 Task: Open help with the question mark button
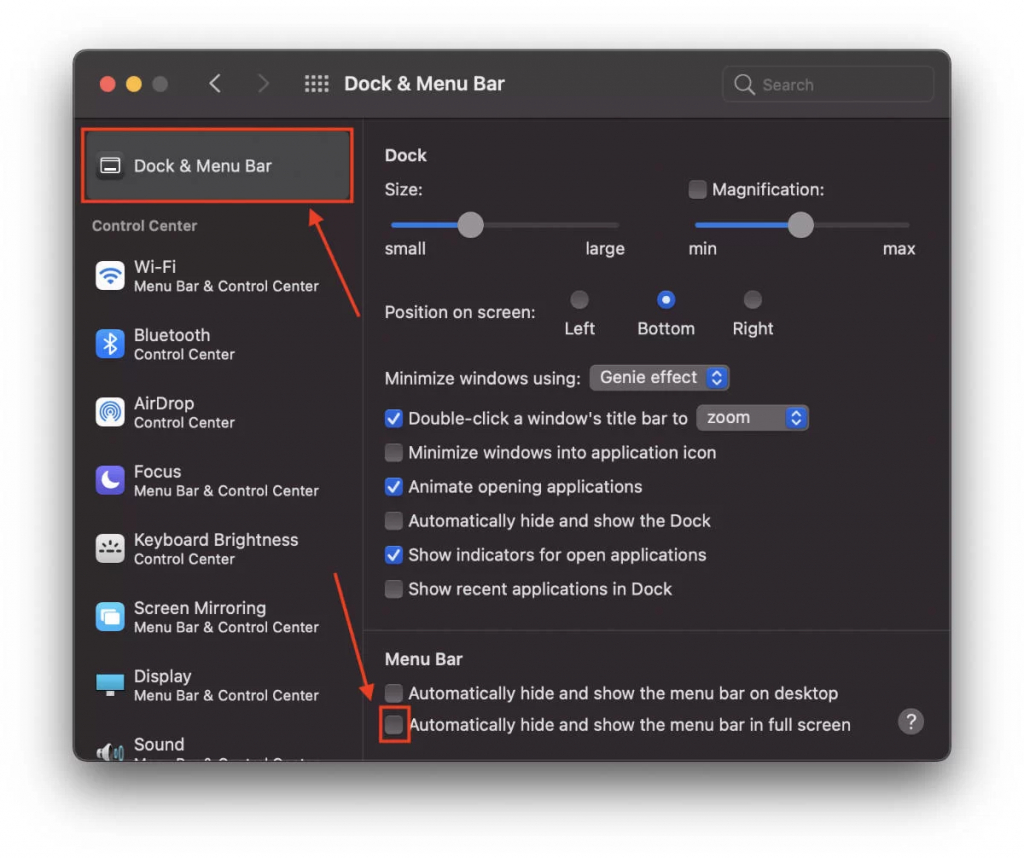(910, 722)
